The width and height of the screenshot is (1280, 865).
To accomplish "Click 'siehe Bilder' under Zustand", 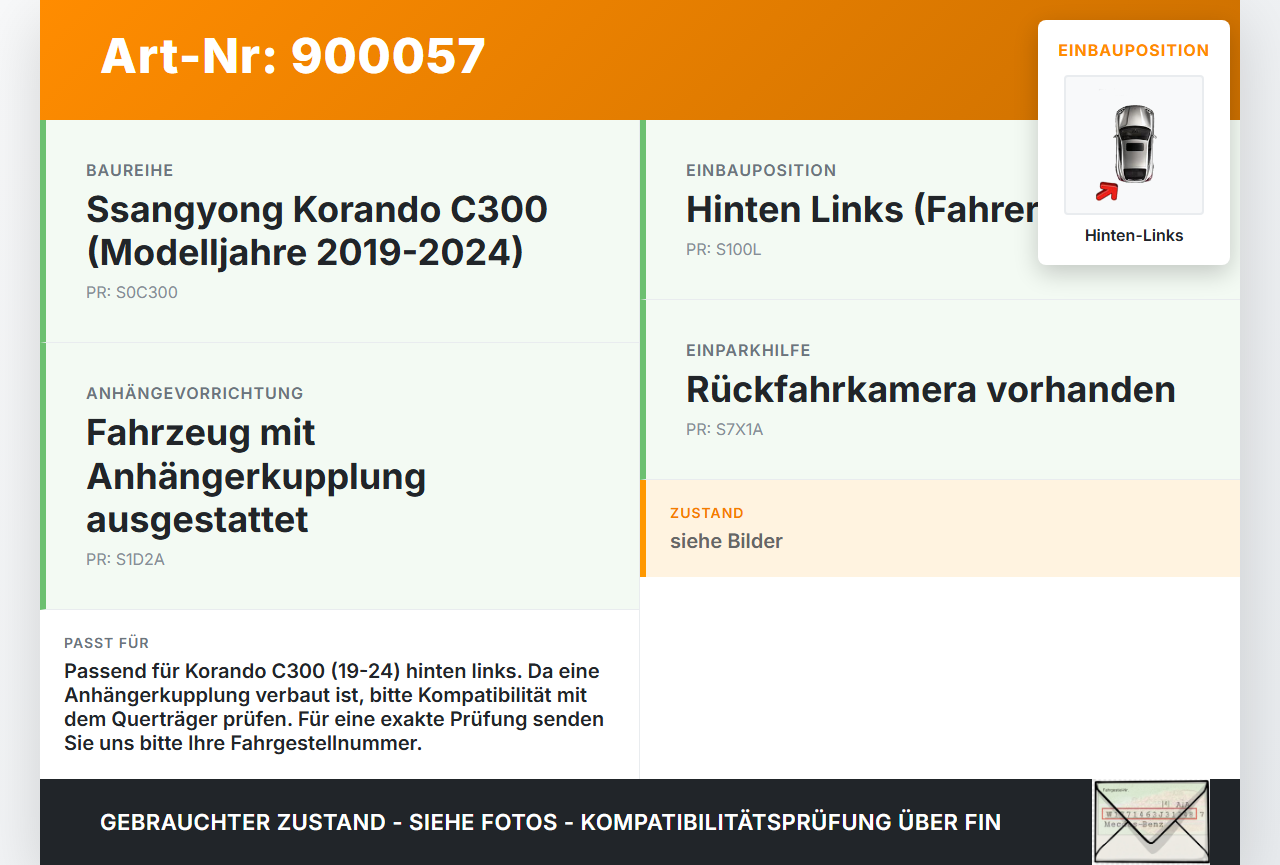I will (x=726, y=541).
